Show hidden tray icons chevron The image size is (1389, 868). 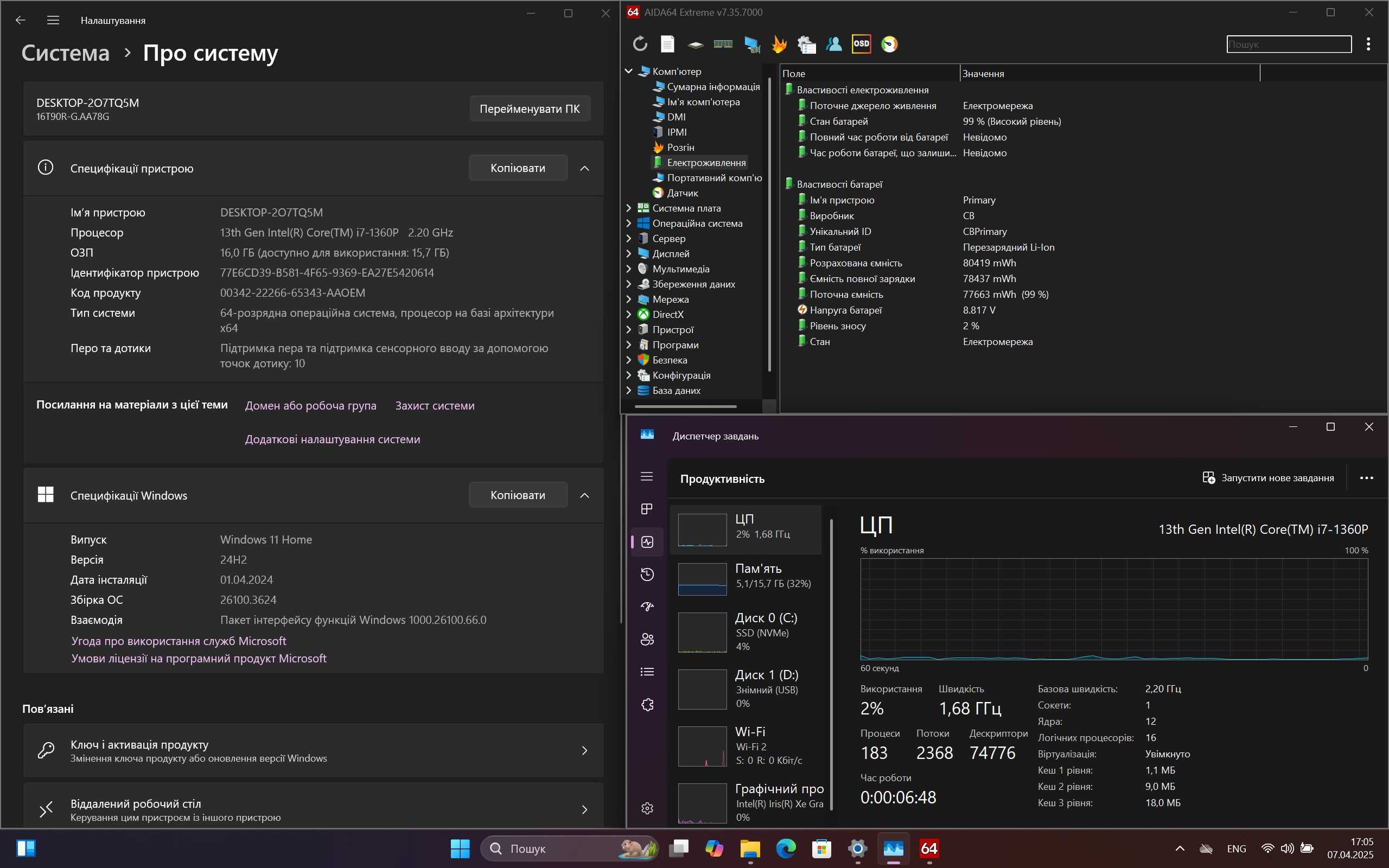[1180, 848]
